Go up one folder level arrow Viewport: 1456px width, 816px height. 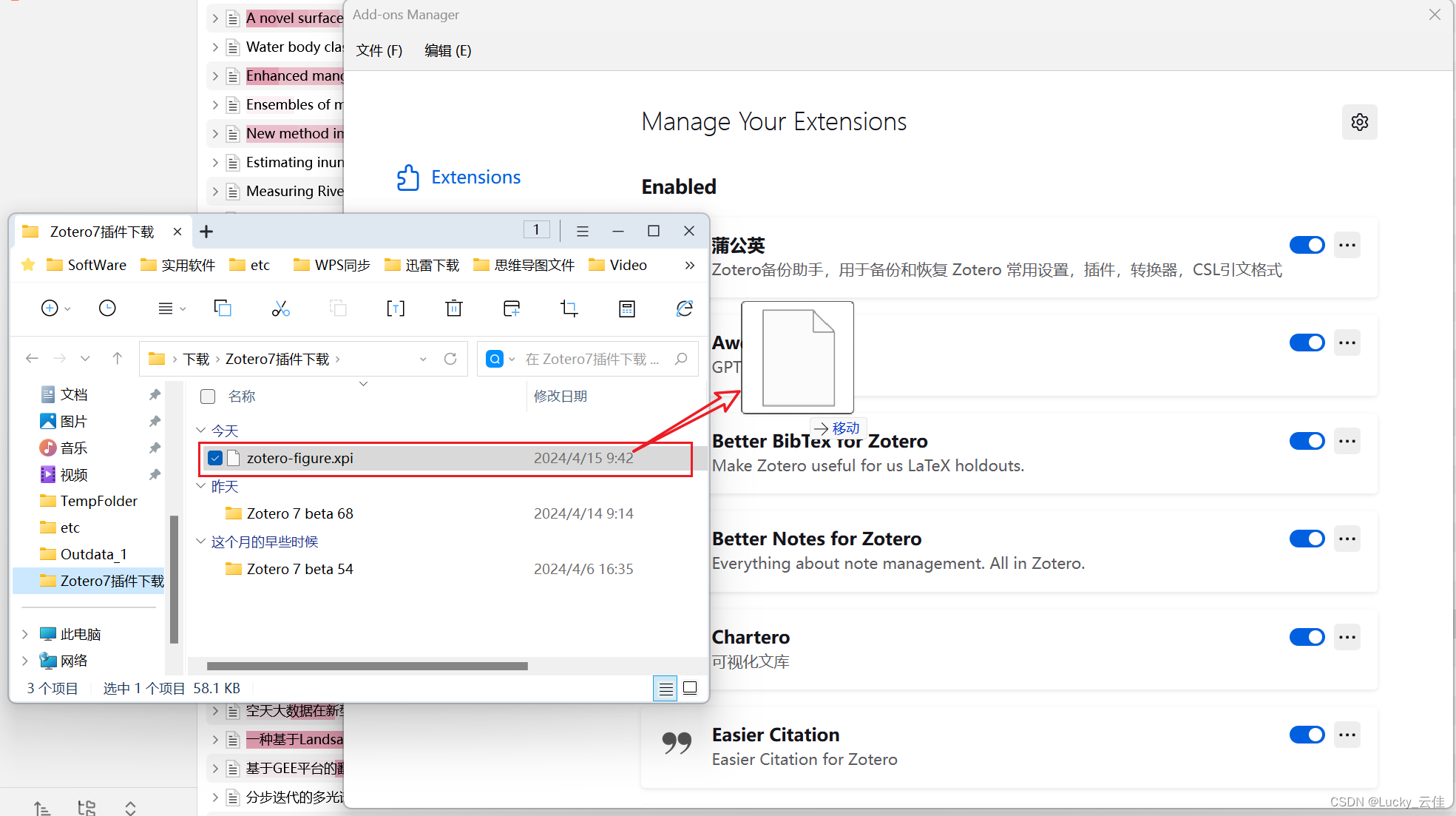click(117, 359)
